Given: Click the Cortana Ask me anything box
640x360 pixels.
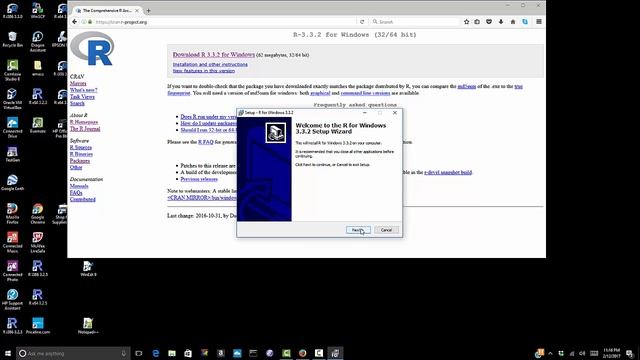Looking at the screenshot, I should pyautogui.click(x=73, y=353).
